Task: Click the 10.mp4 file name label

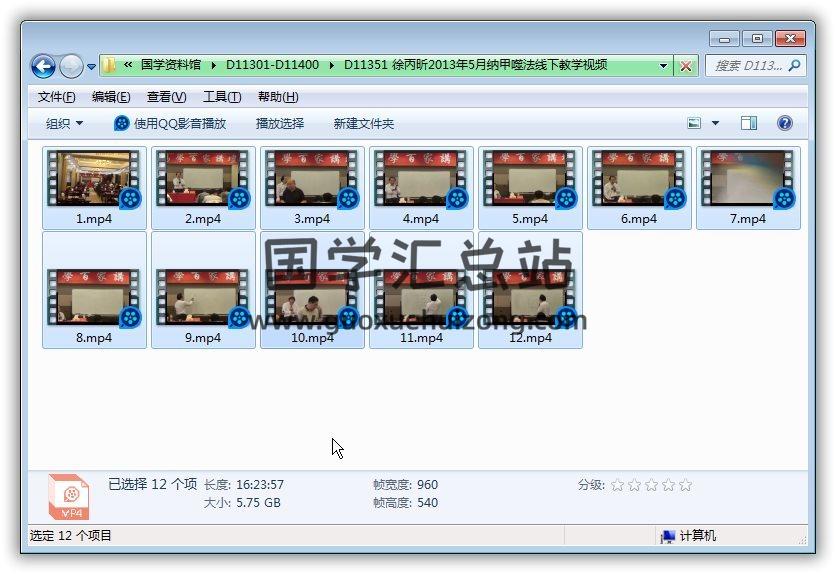Action: (312, 338)
